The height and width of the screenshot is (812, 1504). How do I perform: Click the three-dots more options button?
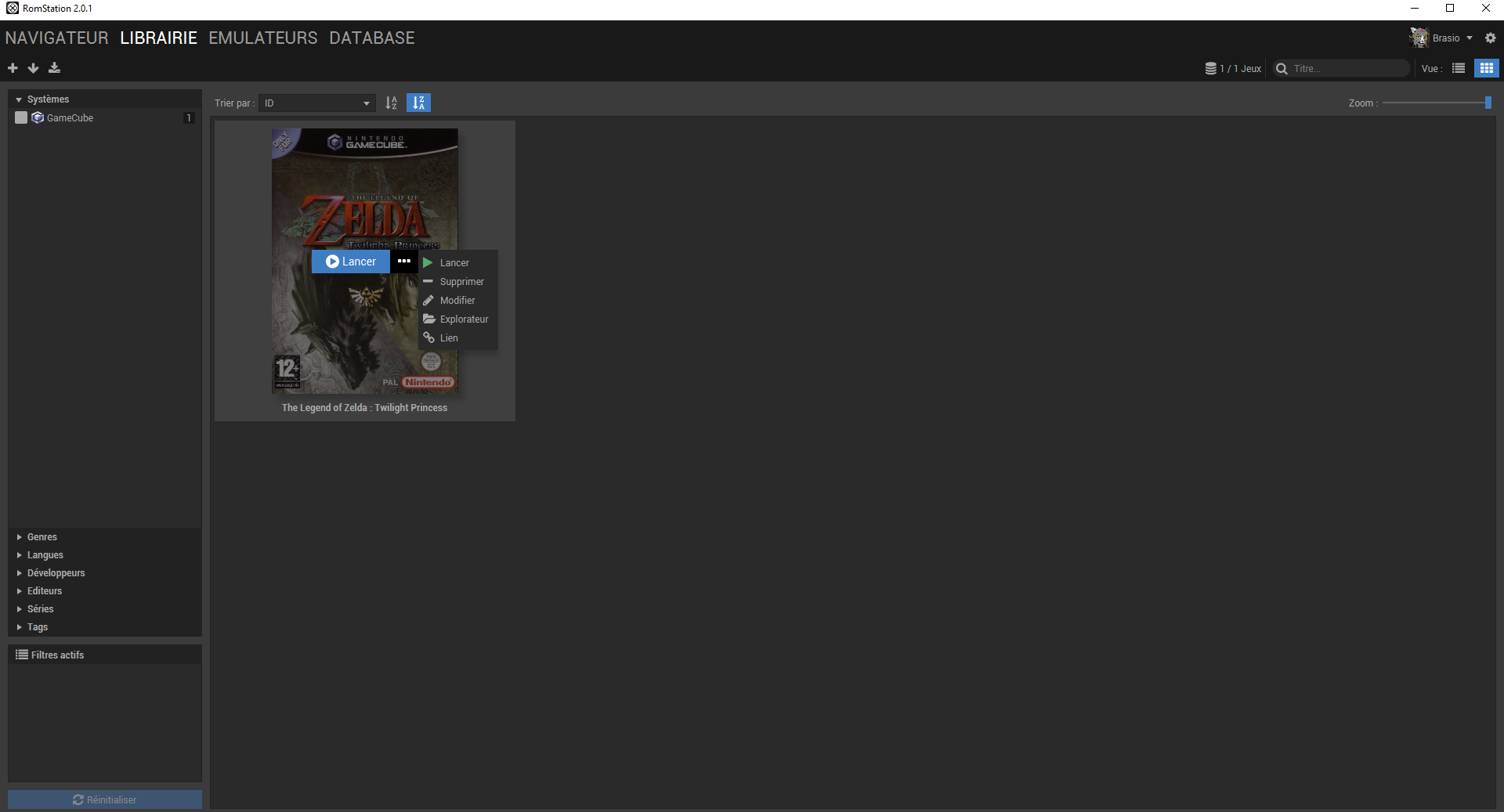click(x=404, y=261)
